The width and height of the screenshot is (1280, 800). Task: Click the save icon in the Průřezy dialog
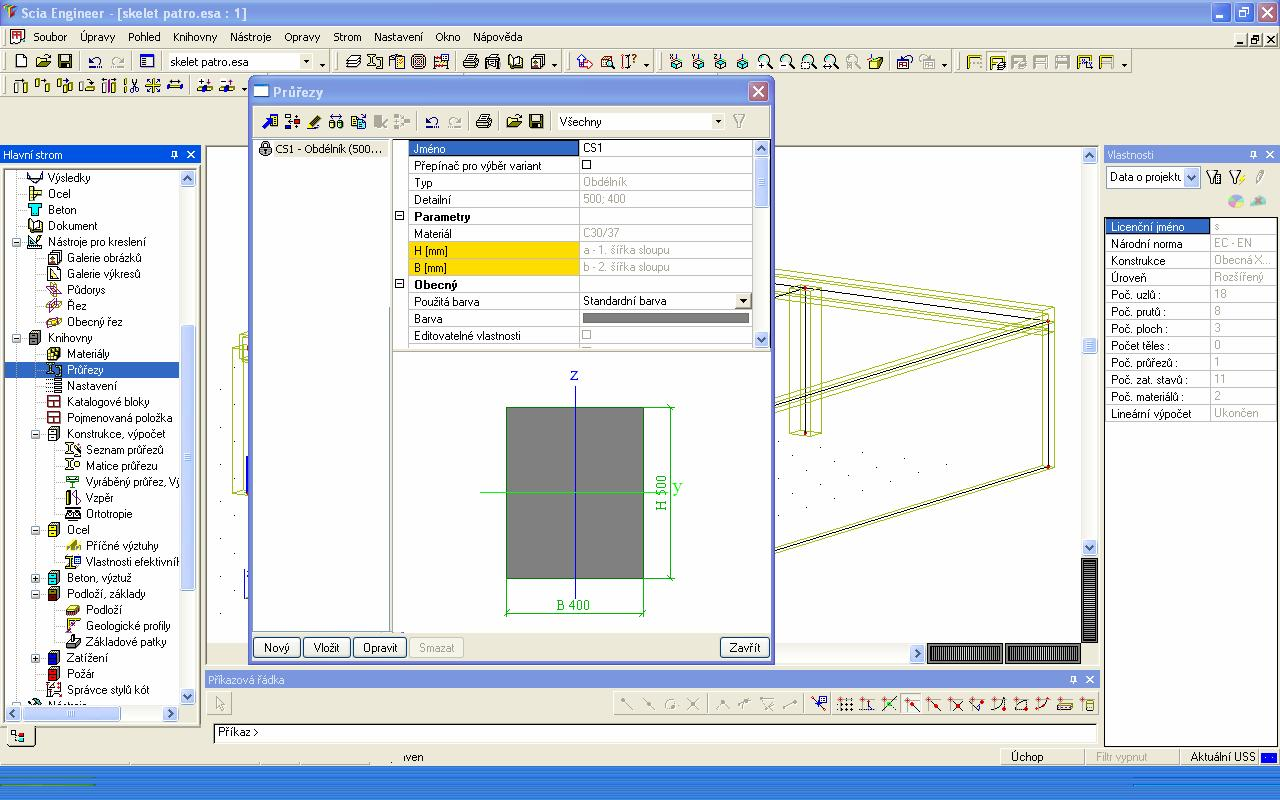point(536,121)
